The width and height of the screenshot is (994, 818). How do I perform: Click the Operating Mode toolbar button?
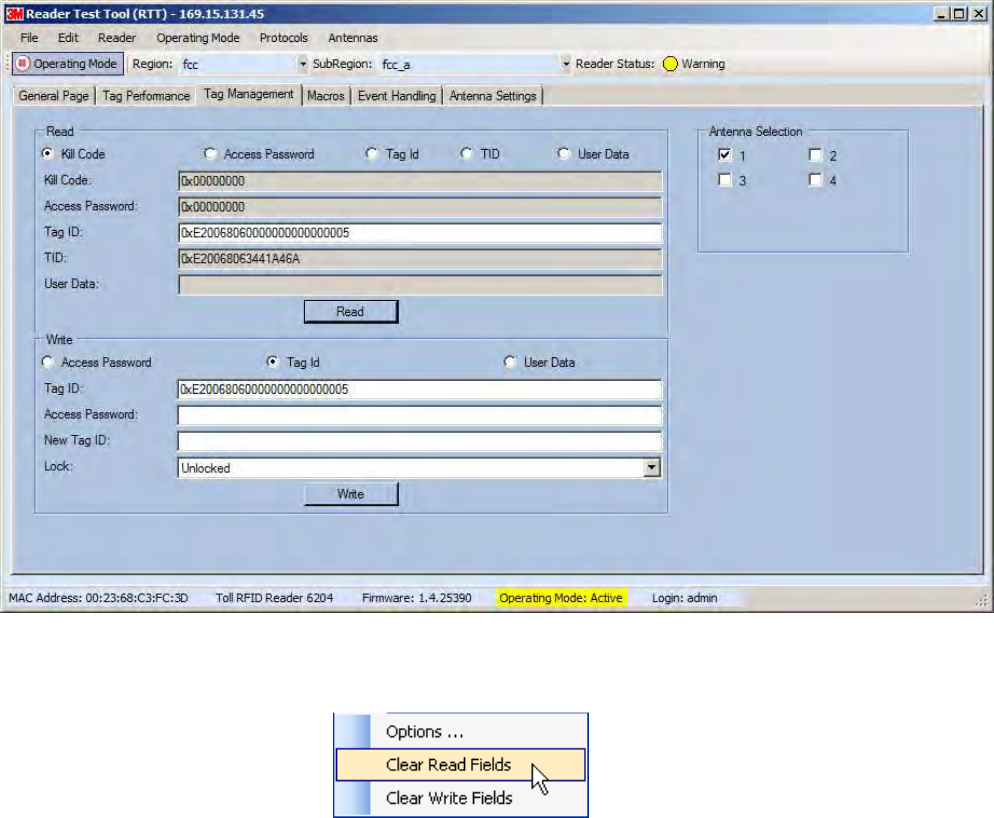[x=68, y=63]
